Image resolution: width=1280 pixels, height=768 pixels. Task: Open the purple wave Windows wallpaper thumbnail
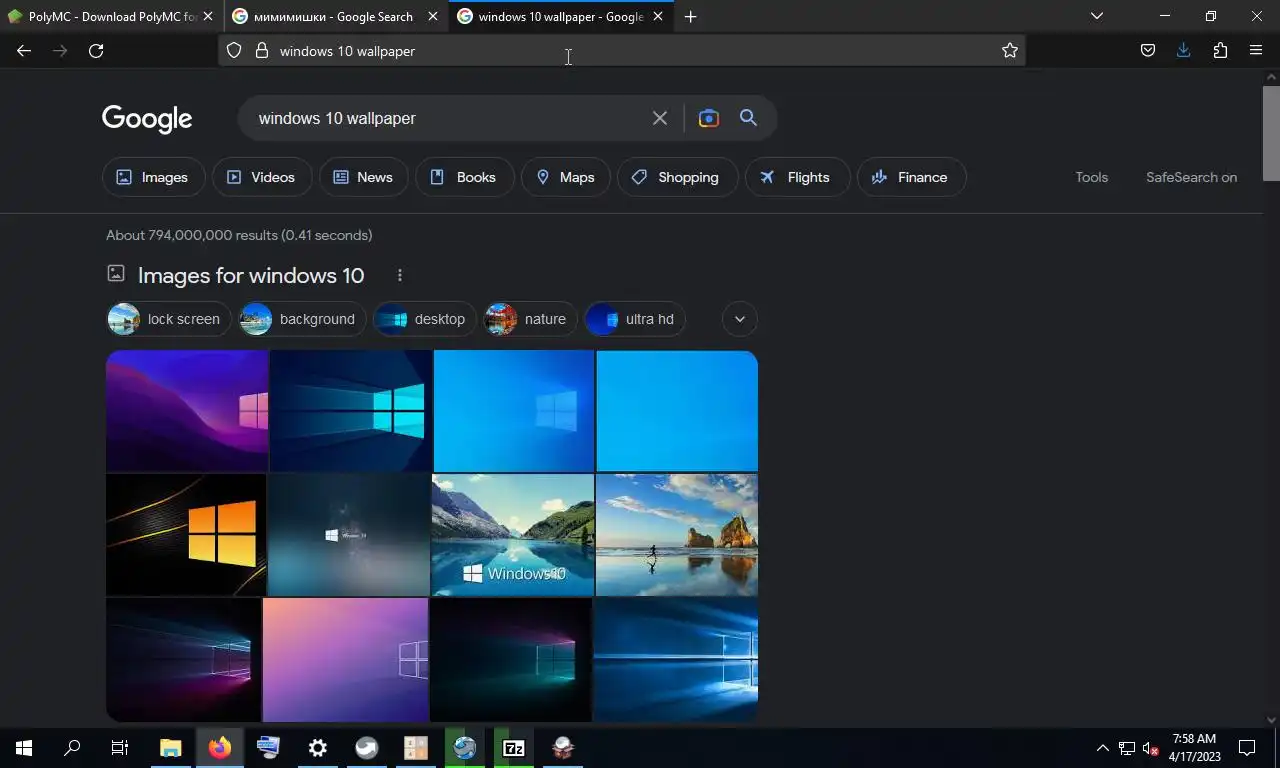point(187,410)
